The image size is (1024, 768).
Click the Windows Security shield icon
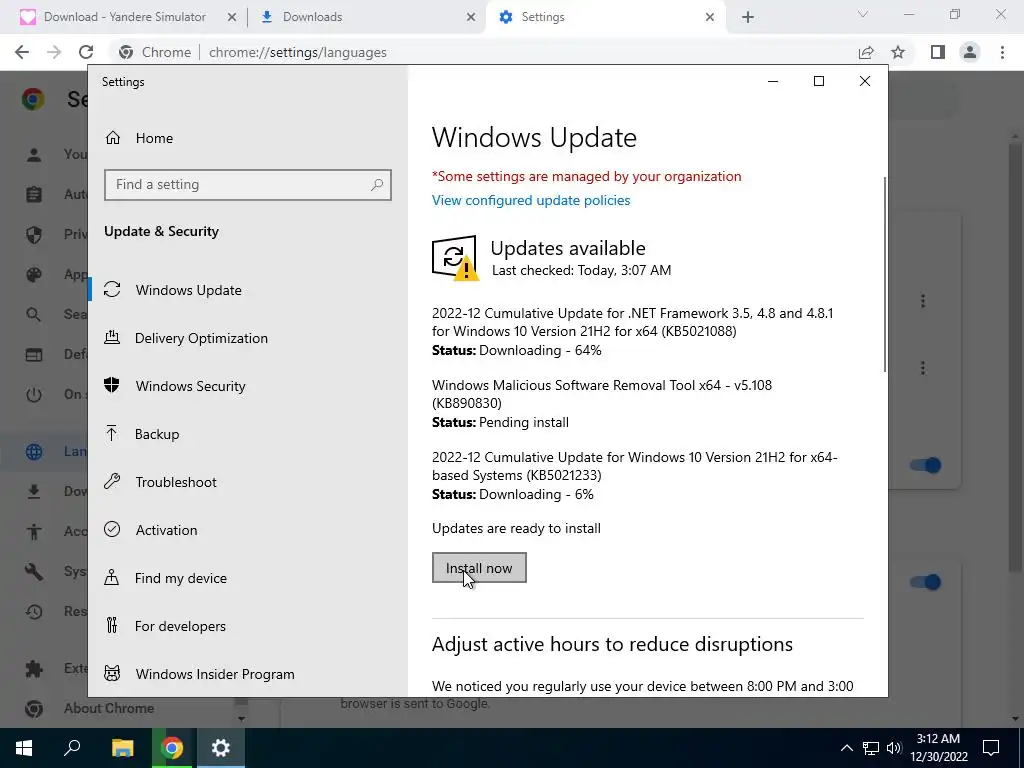pyautogui.click(x=112, y=385)
